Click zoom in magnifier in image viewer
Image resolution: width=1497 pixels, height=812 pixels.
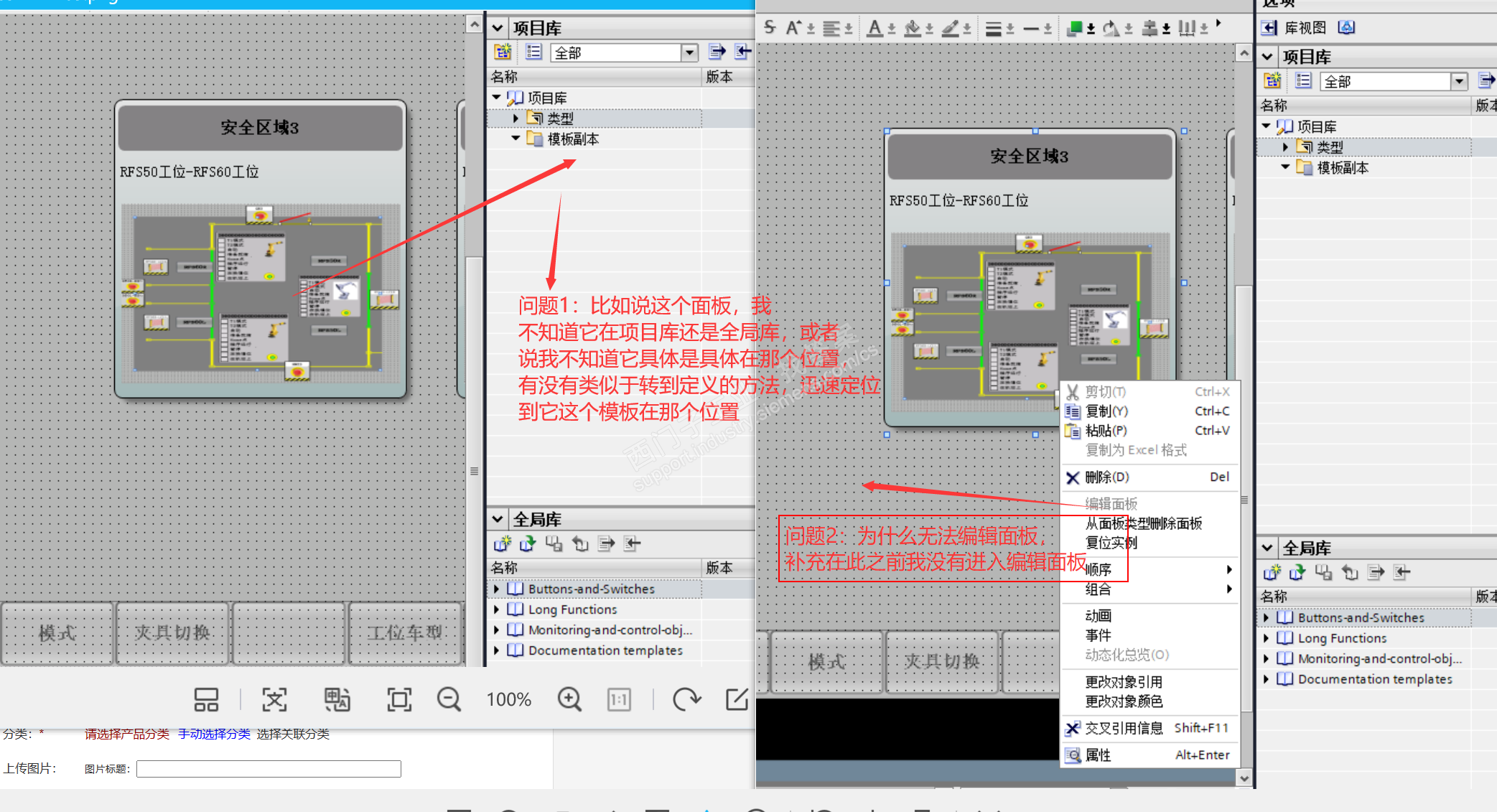point(569,699)
